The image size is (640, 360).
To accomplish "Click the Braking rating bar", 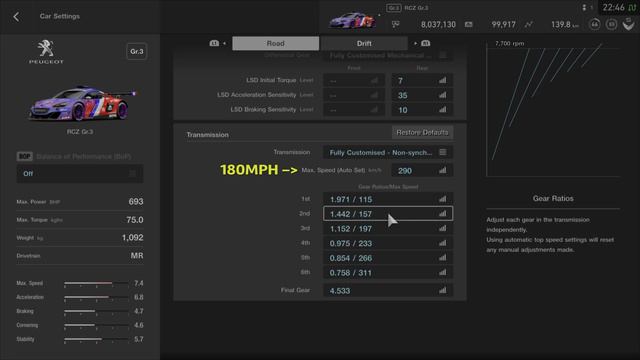I will pyautogui.click(x=96, y=311).
